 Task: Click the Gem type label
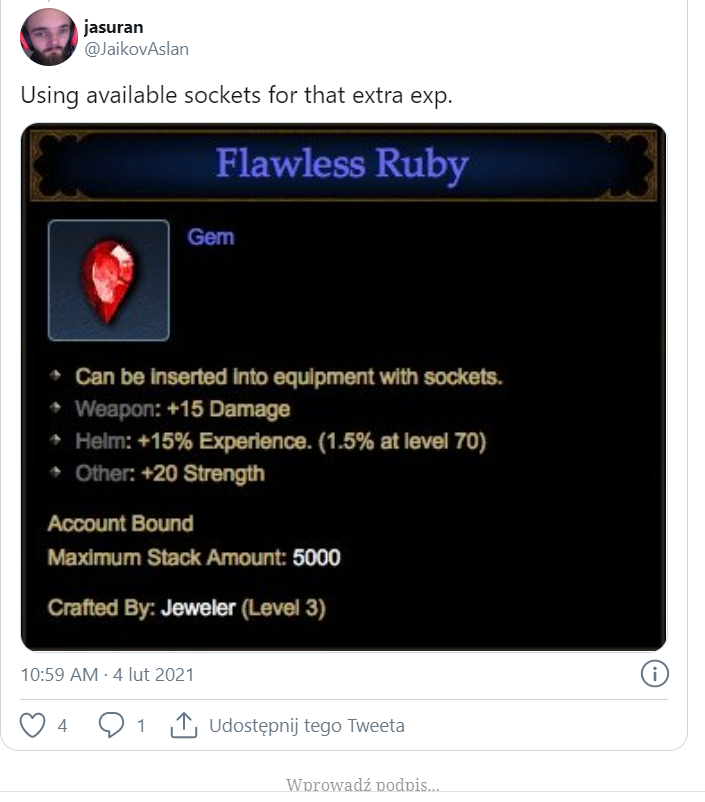click(210, 237)
